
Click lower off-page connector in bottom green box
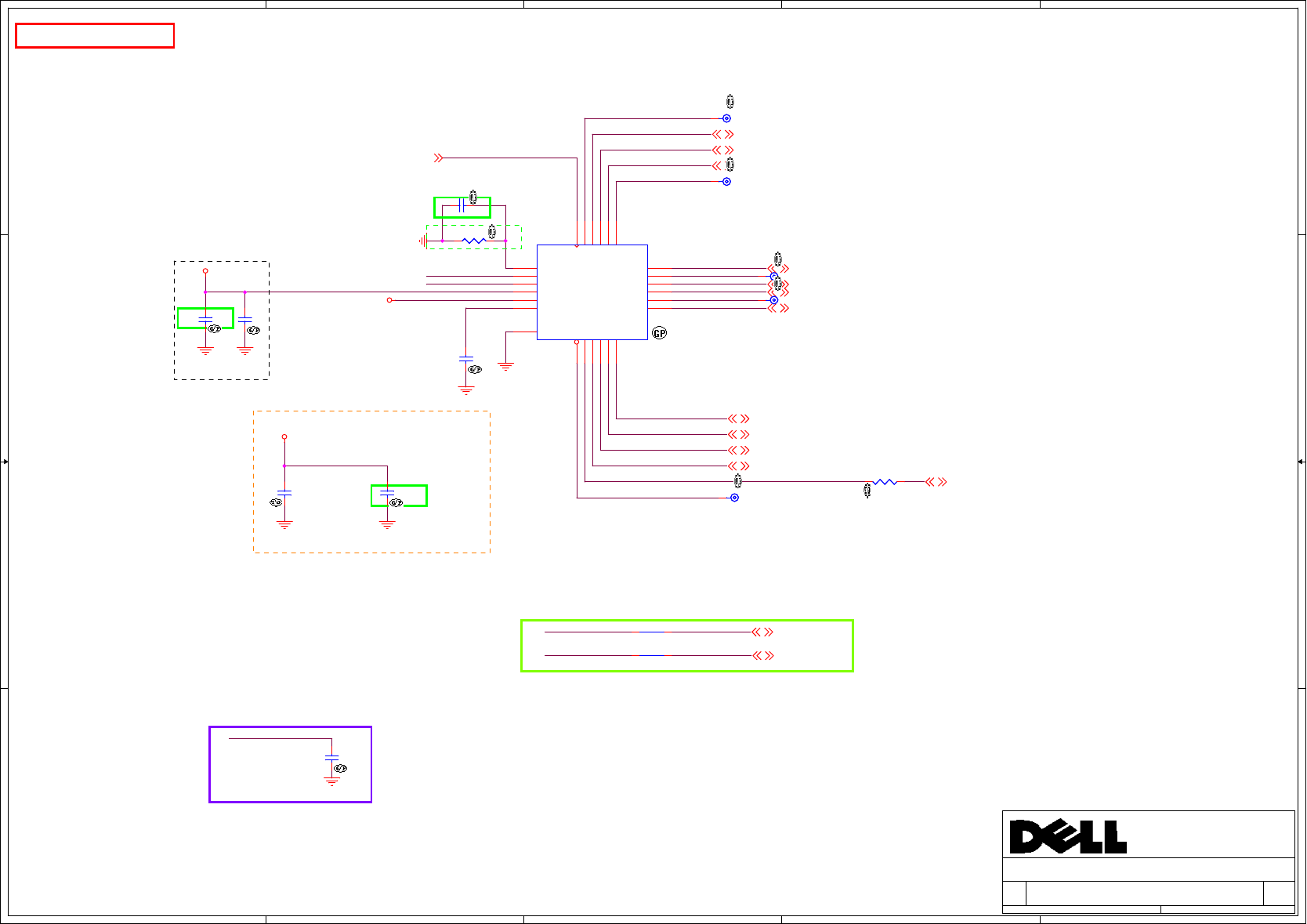[x=762, y=656]
